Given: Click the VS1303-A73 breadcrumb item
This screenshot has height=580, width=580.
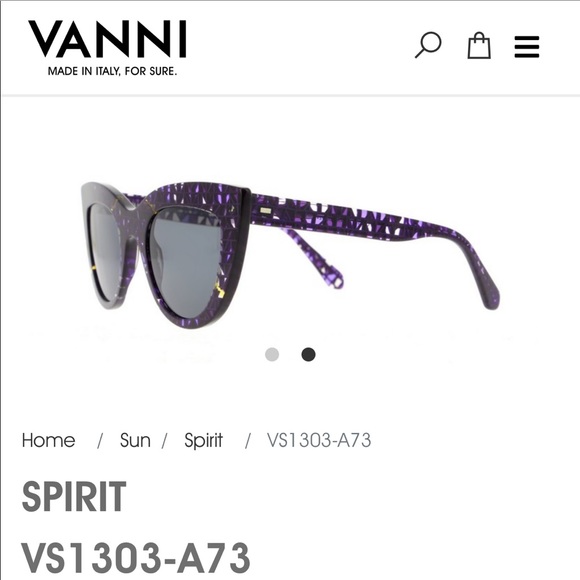Looking at the screenshot, I should click(x=319, y=440).
